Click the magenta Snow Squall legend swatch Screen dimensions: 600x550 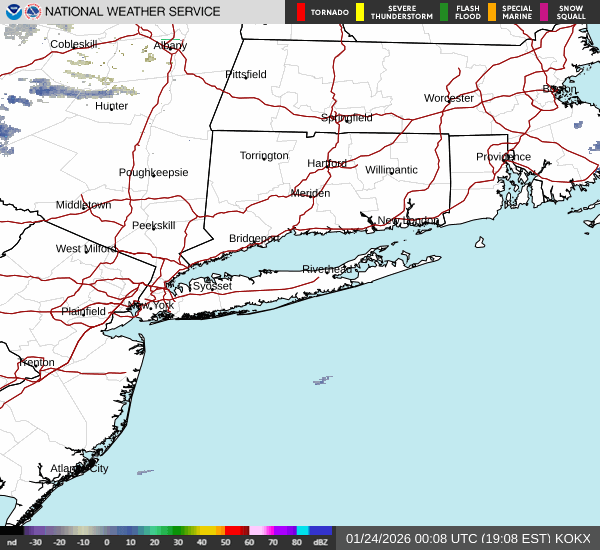point(545,12)
